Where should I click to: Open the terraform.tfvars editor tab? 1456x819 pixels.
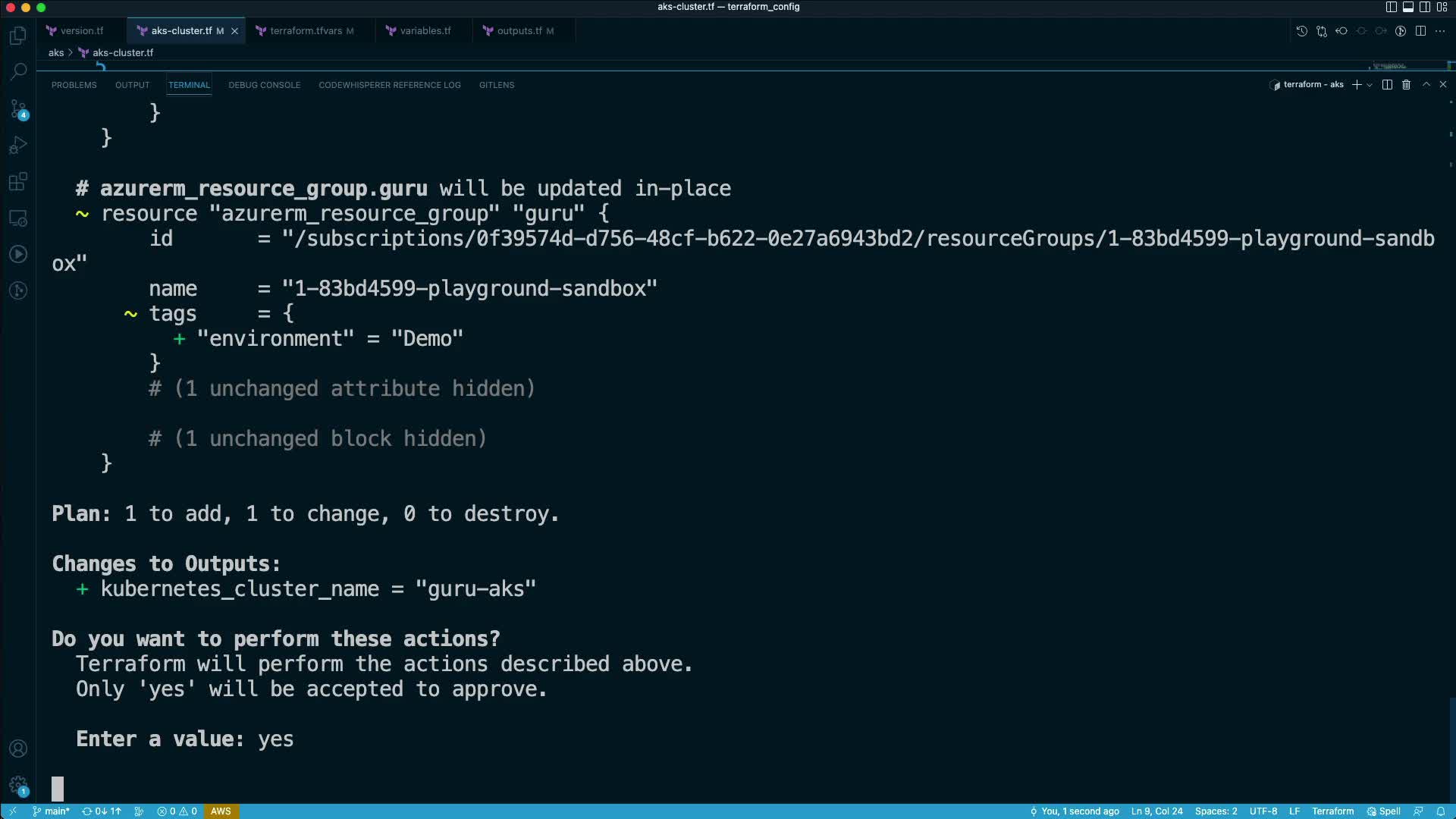coord(306,31)
